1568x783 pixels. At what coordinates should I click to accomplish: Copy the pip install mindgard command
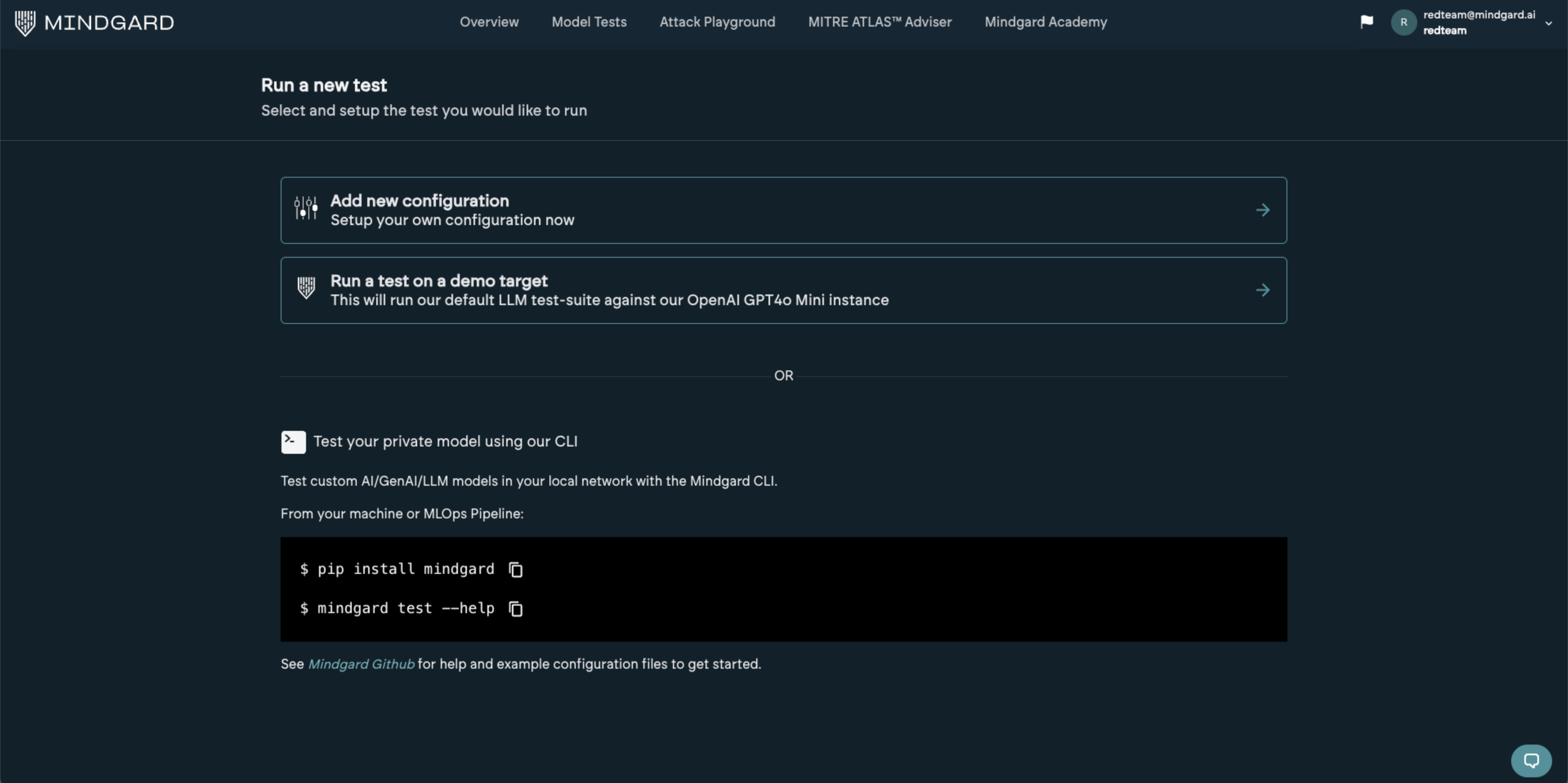click(516, 569)
